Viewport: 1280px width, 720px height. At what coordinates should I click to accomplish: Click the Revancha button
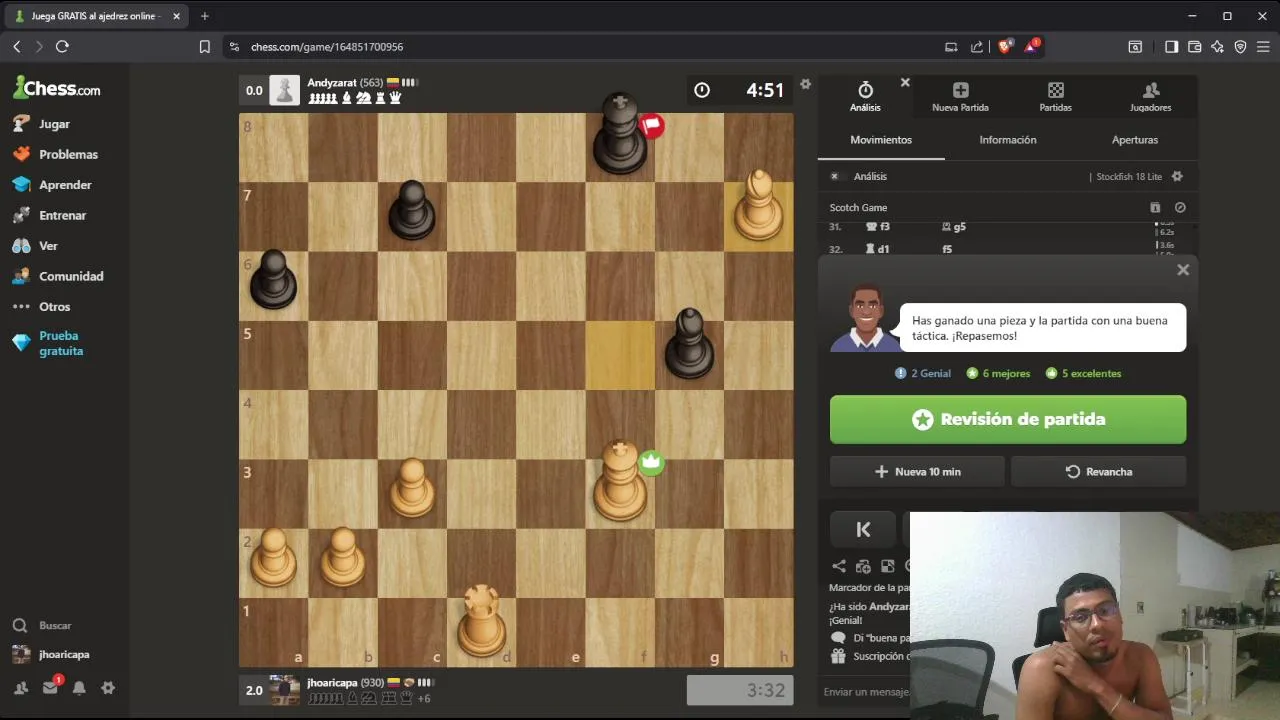(x=1099, y=472)
